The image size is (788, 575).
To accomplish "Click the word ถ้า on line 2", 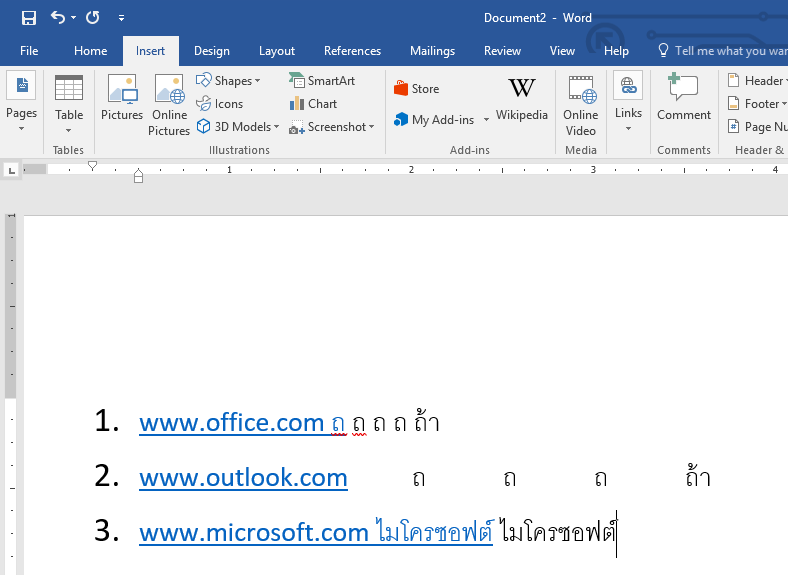I will pos(699,476).
